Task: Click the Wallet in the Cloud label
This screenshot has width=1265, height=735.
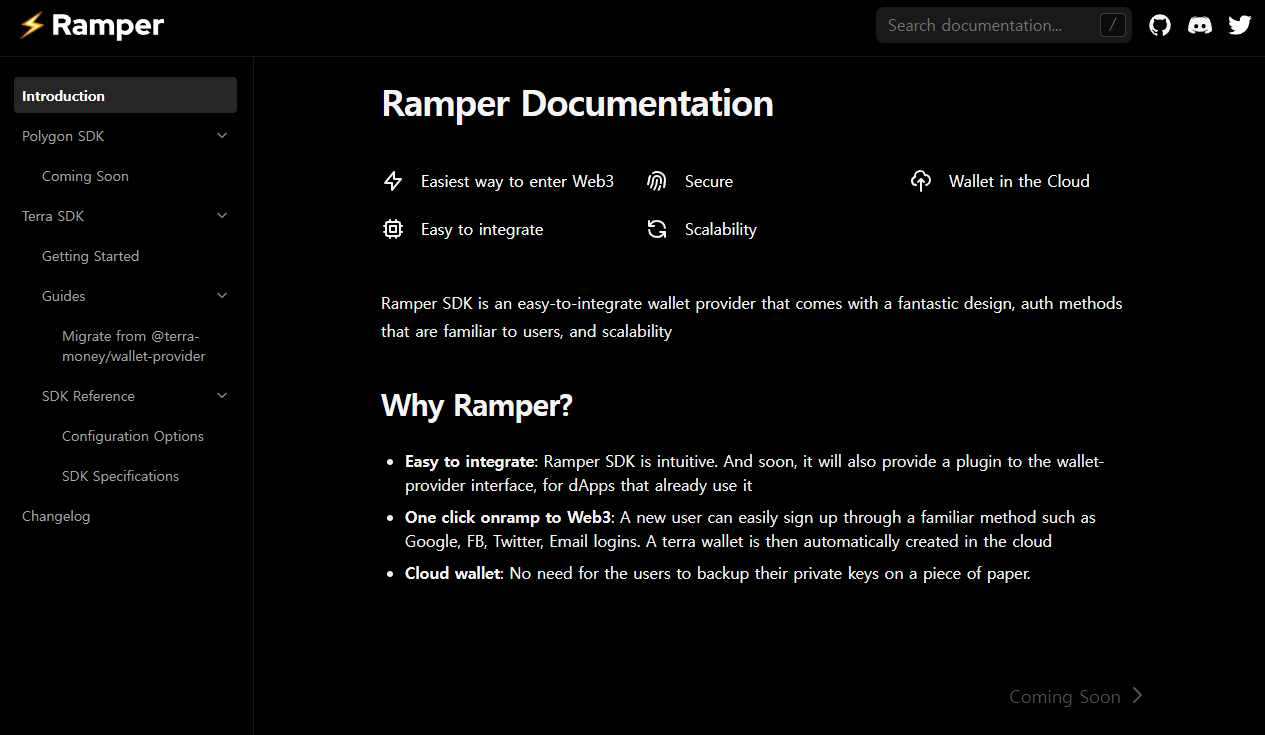Action: 1019,181
